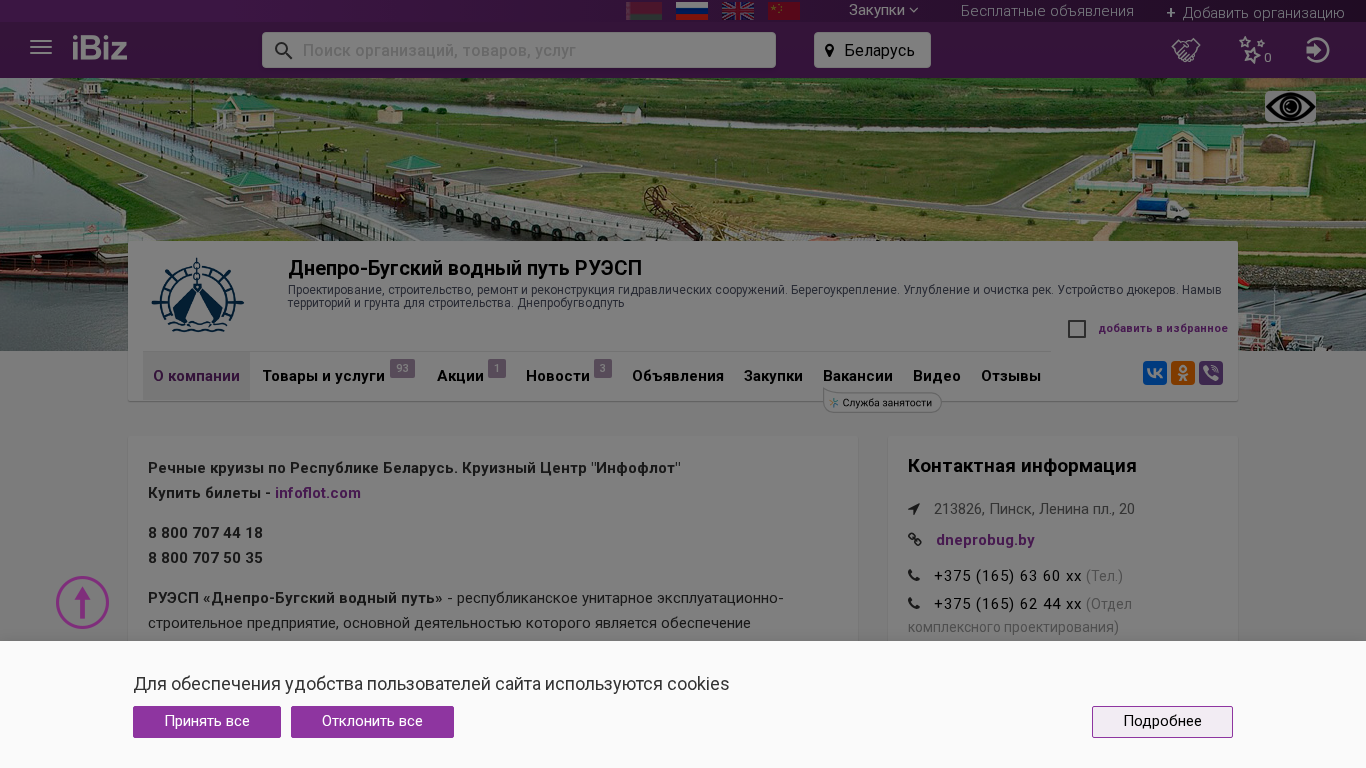The height and width of the screenshot is (768, 1366).
Task: Open the 'Видео' tab
Action: pos(937,376)
